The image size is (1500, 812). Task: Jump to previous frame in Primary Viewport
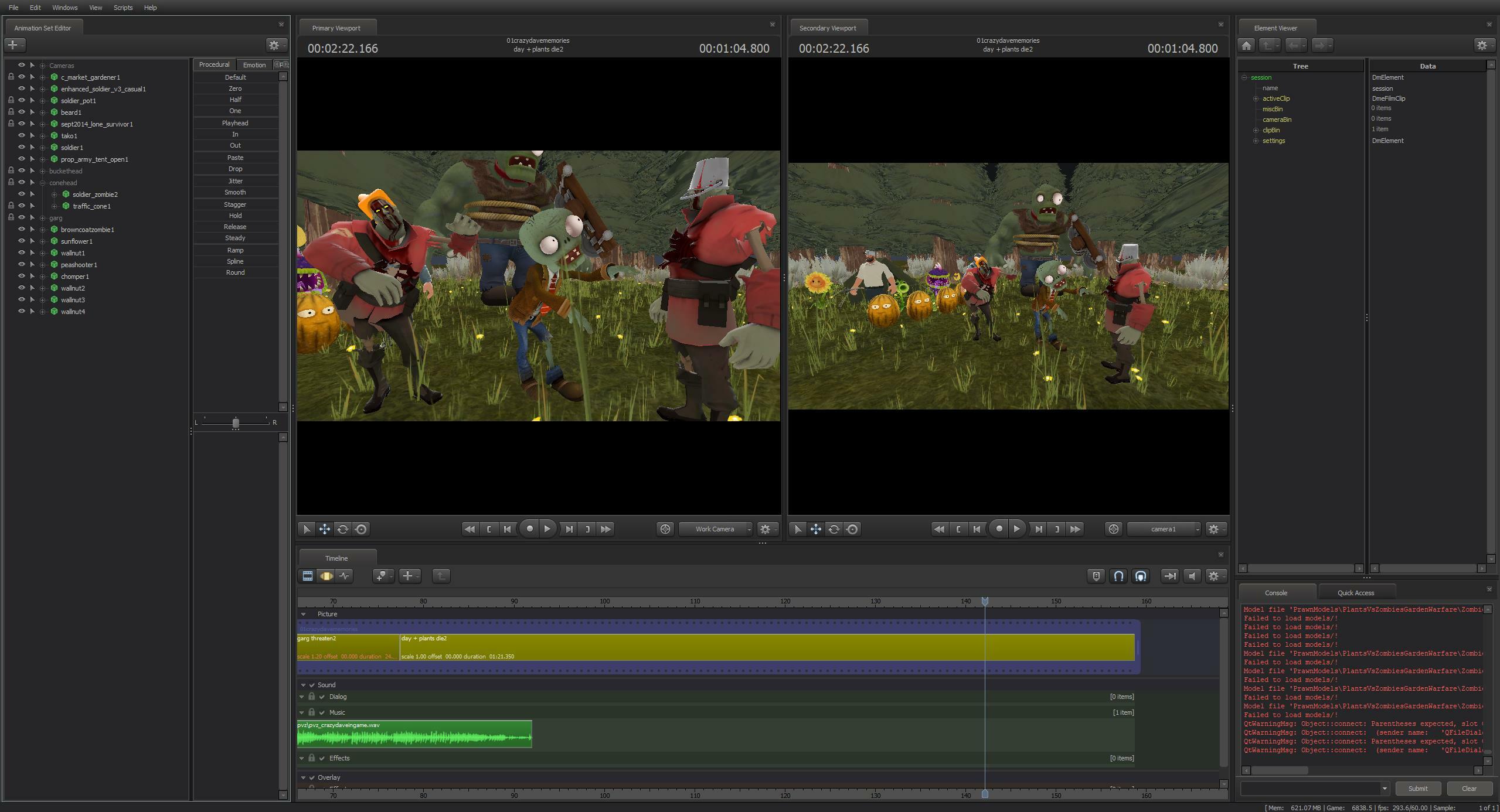[x=508, y=529]
